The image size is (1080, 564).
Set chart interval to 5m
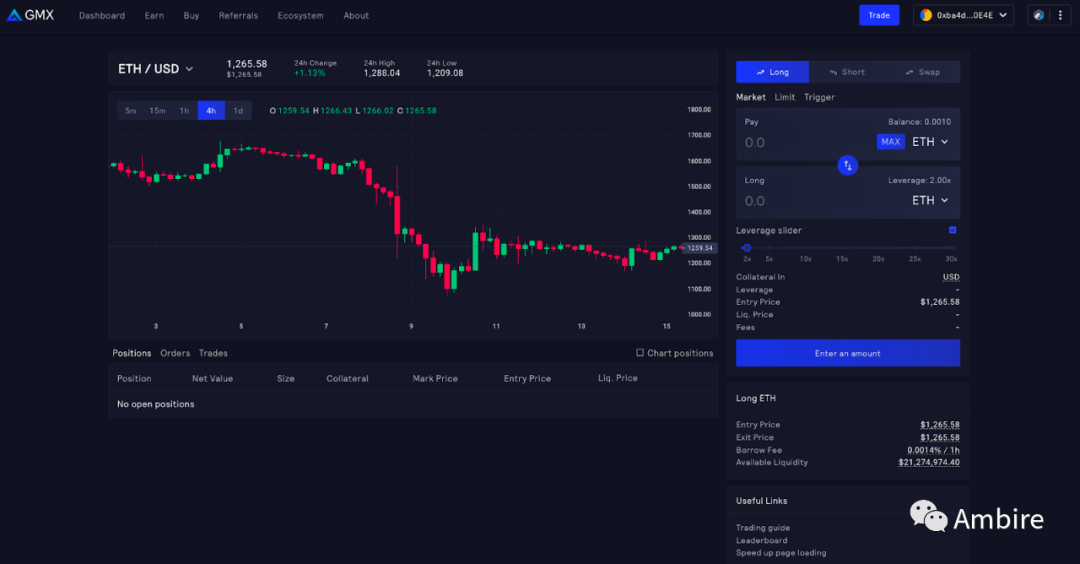point(130,110)
